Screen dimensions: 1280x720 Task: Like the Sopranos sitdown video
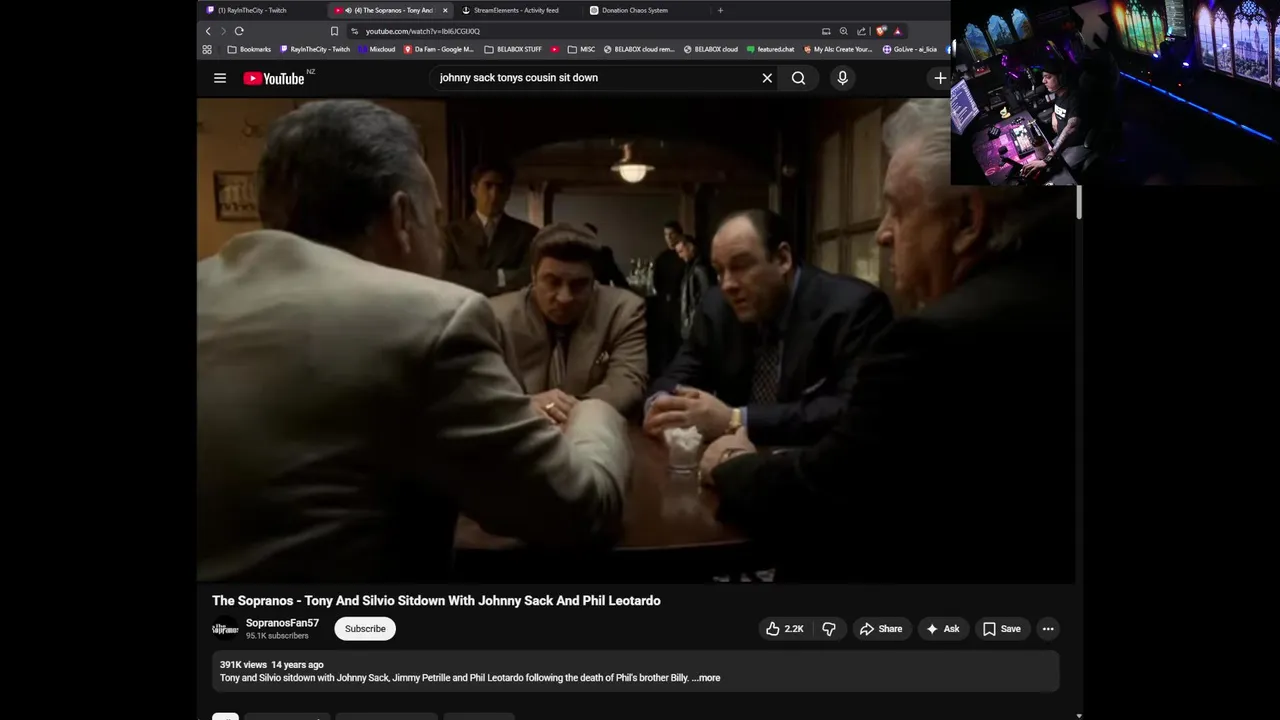click(x=785, y=629)
